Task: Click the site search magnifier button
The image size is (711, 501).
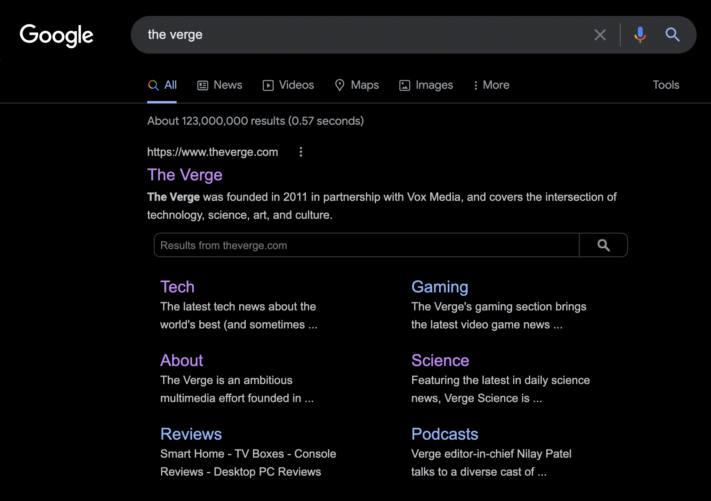Action: coord(604,245)
